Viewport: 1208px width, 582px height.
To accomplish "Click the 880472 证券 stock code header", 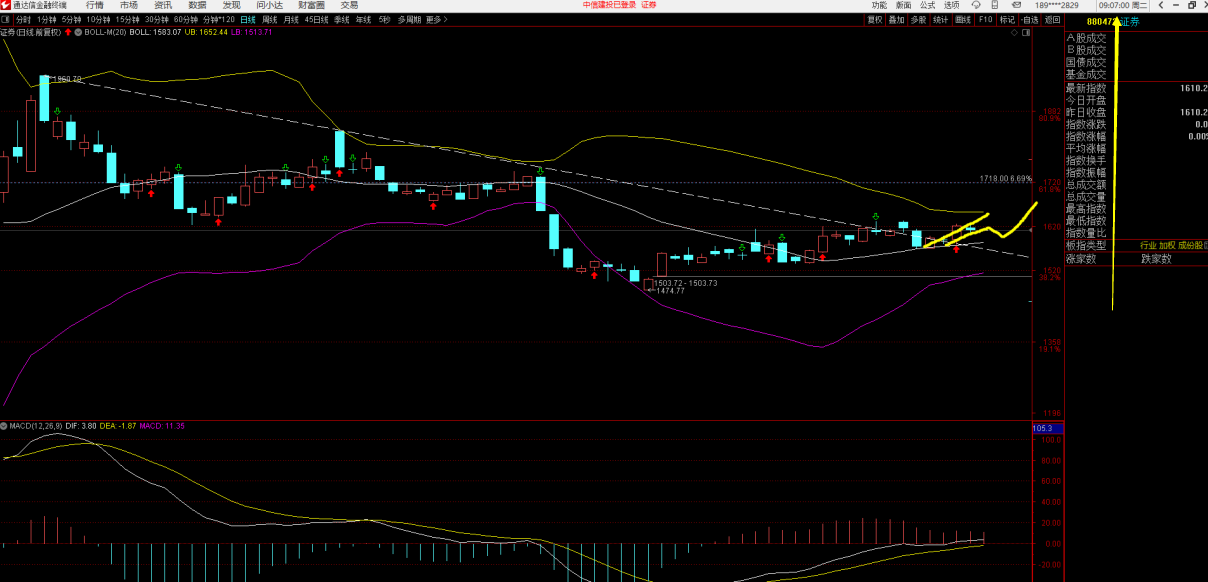I will pos(1112,21).
